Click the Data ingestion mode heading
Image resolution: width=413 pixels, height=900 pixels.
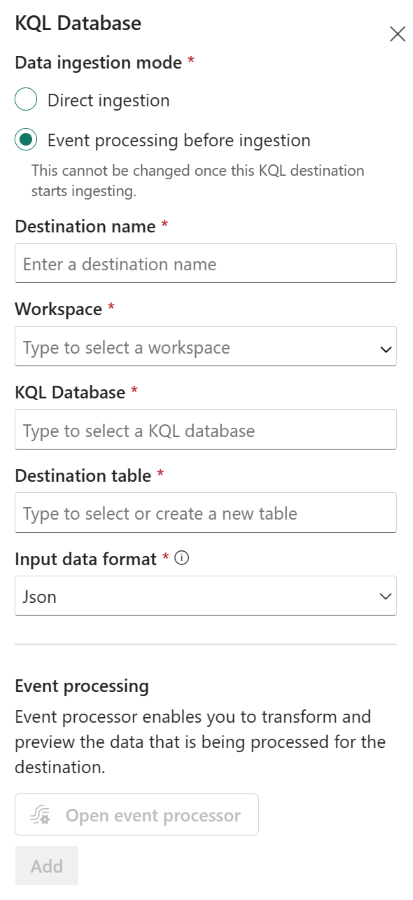click(x=98, y=63)
